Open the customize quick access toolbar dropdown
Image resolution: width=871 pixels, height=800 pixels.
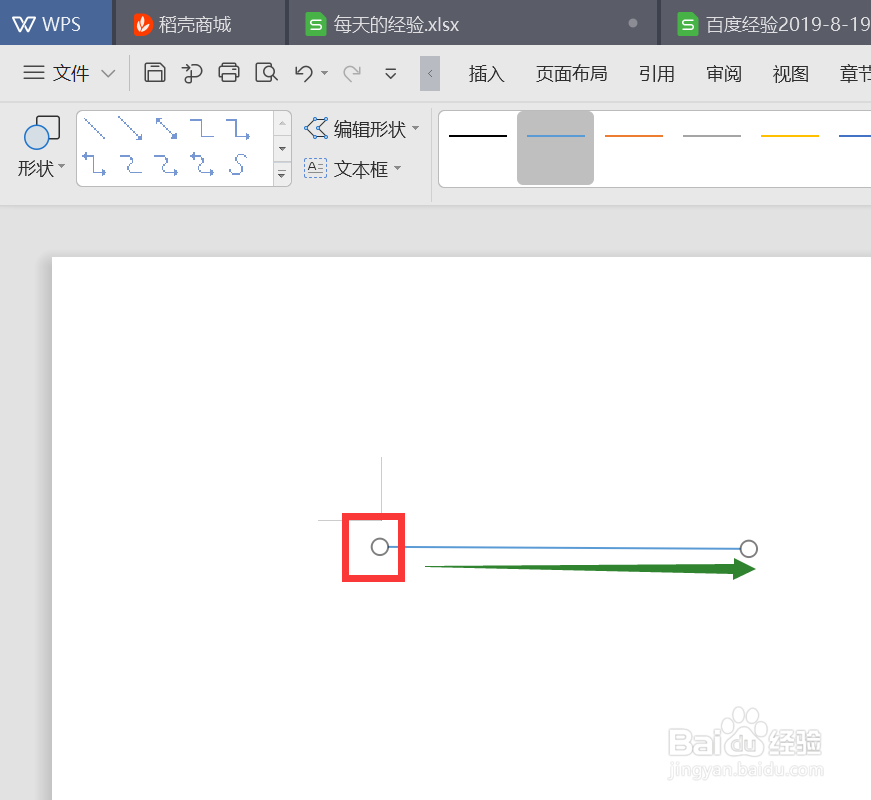point(391,73)
